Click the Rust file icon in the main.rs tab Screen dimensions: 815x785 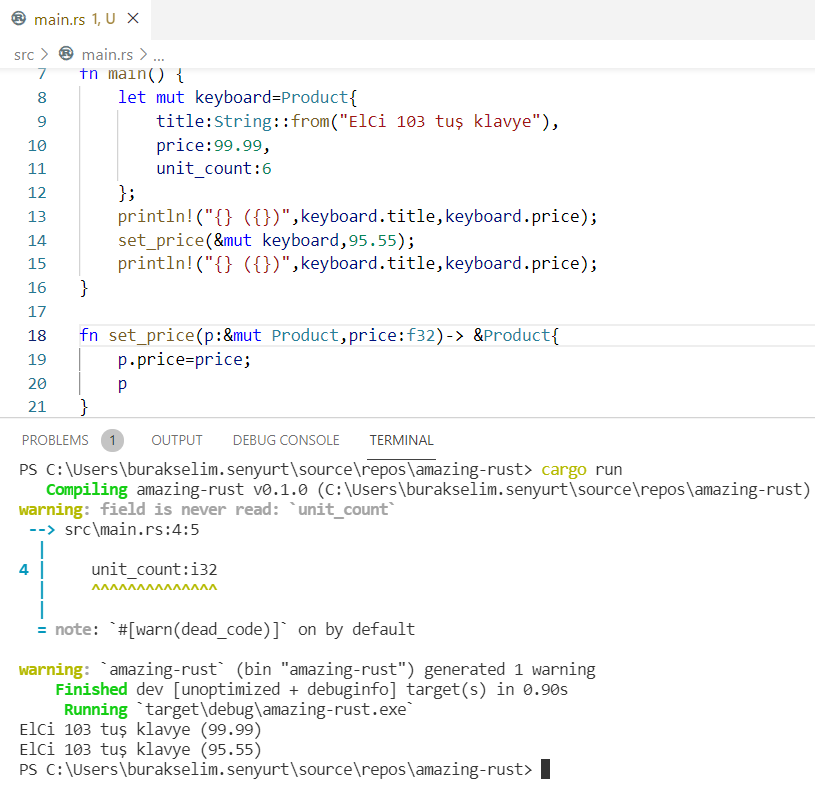point(19,20)
